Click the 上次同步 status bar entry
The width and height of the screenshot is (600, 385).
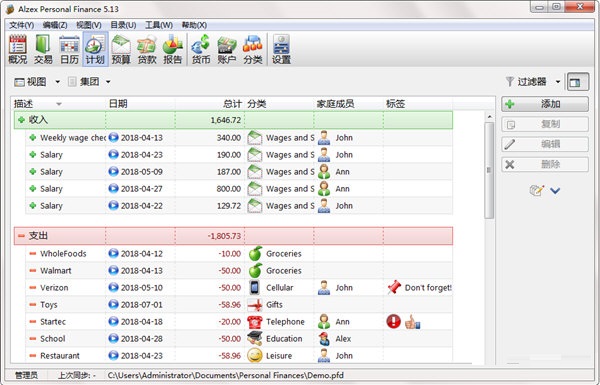(77, 375)
